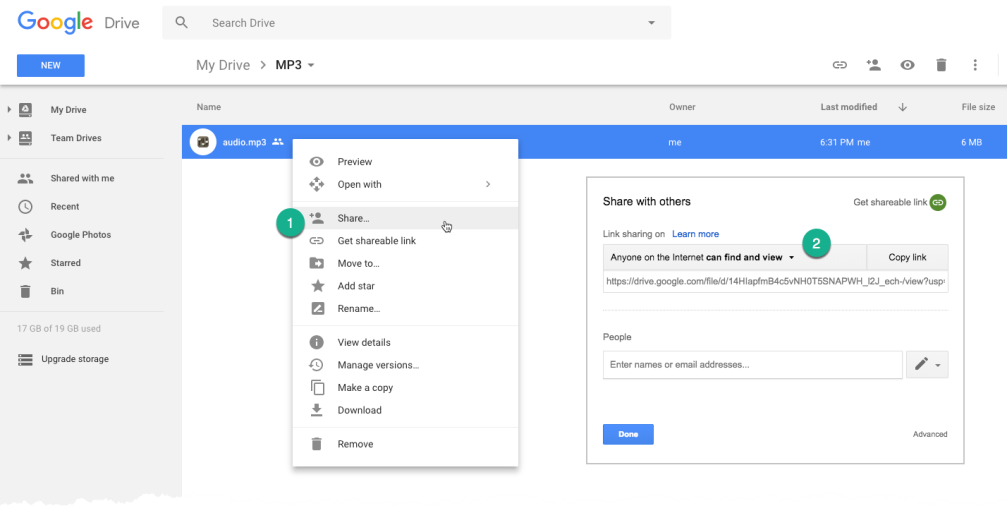The image size is (1007, 506).
Task: Choose Preview from the context menu
Action: [x=405, y=162]
